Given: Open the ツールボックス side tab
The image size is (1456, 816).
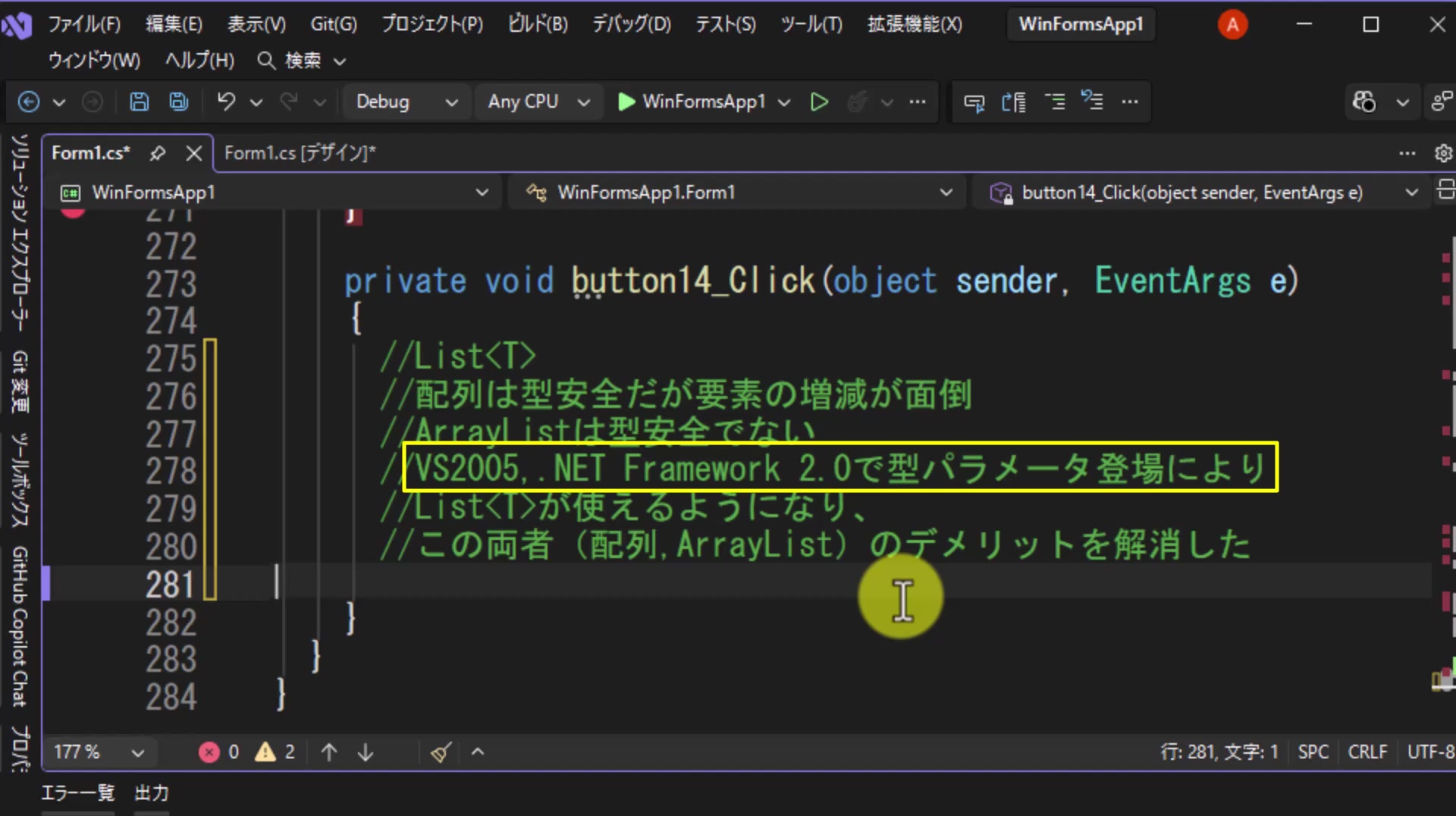Looking at the screenshot, I should (20, 480).
